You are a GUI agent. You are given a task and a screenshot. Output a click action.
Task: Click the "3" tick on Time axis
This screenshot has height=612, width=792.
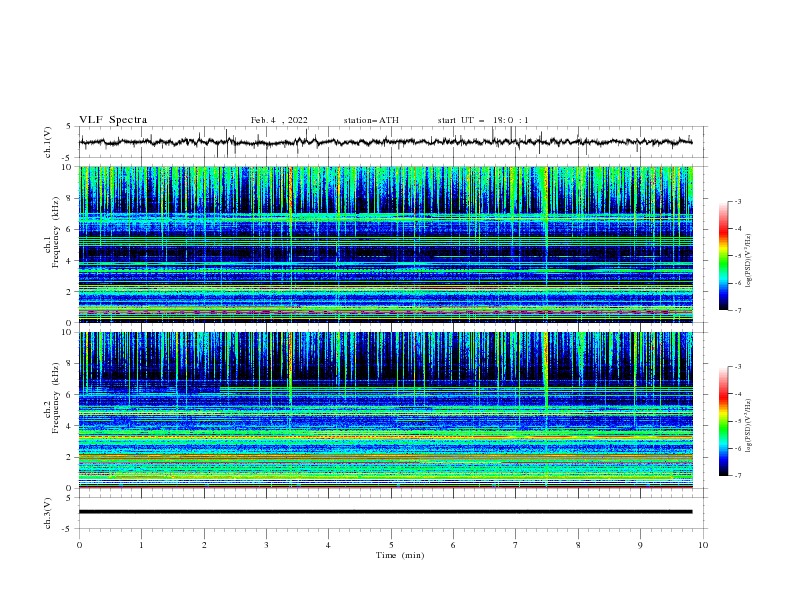click(266, 545)
